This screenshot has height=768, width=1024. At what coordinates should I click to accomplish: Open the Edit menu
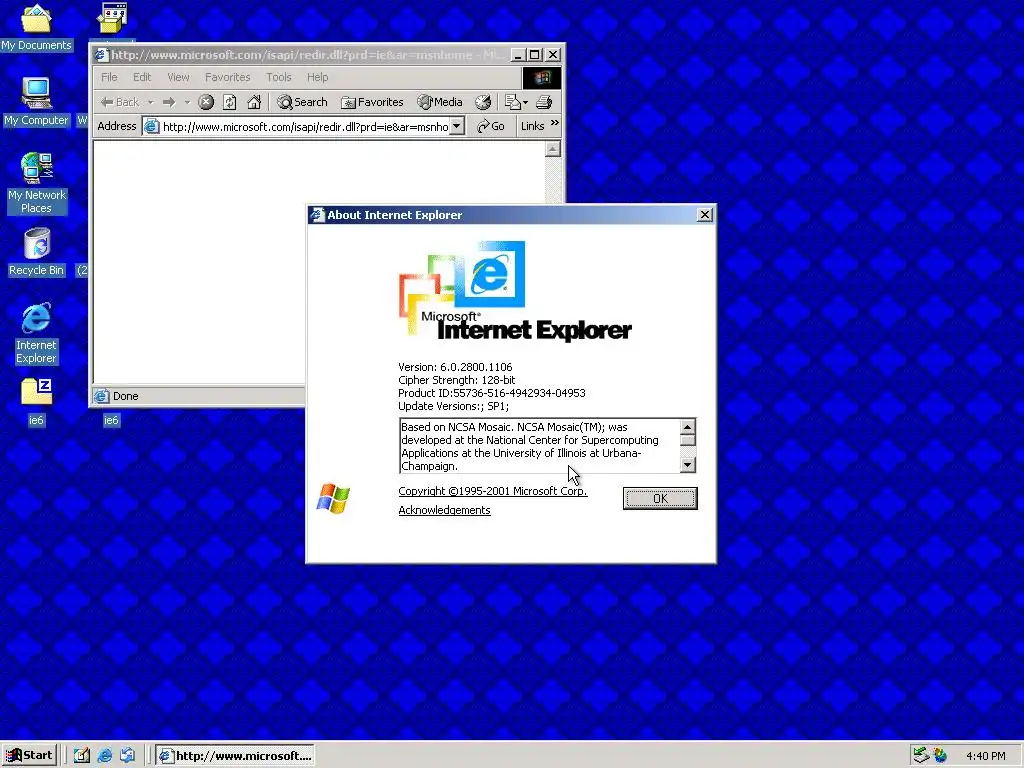142,77
